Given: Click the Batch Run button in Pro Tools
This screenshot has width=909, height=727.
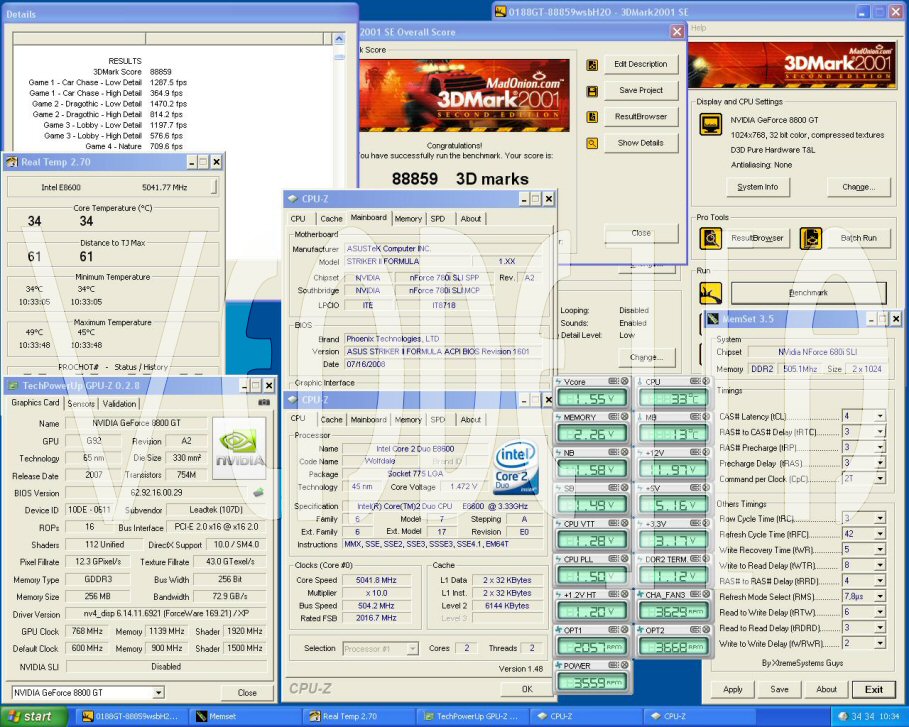Looking at the screenshot, I should 859,238.
